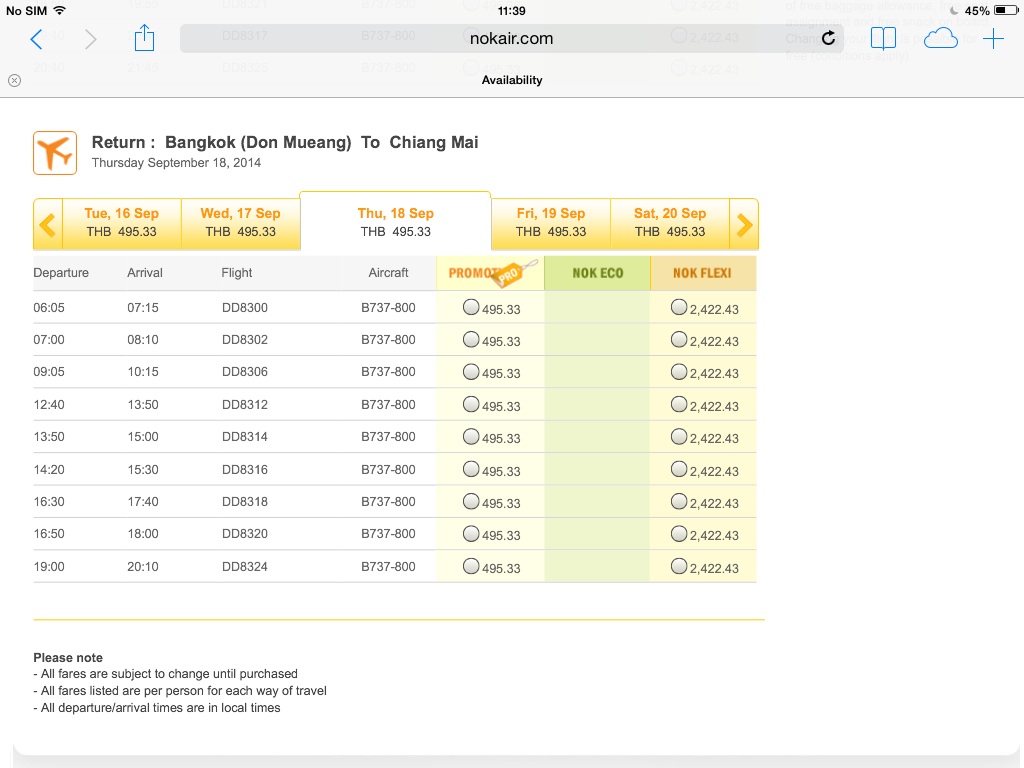
Task: Switch to the Sat, 20 Sep date tab
Action: click(669, 223)
